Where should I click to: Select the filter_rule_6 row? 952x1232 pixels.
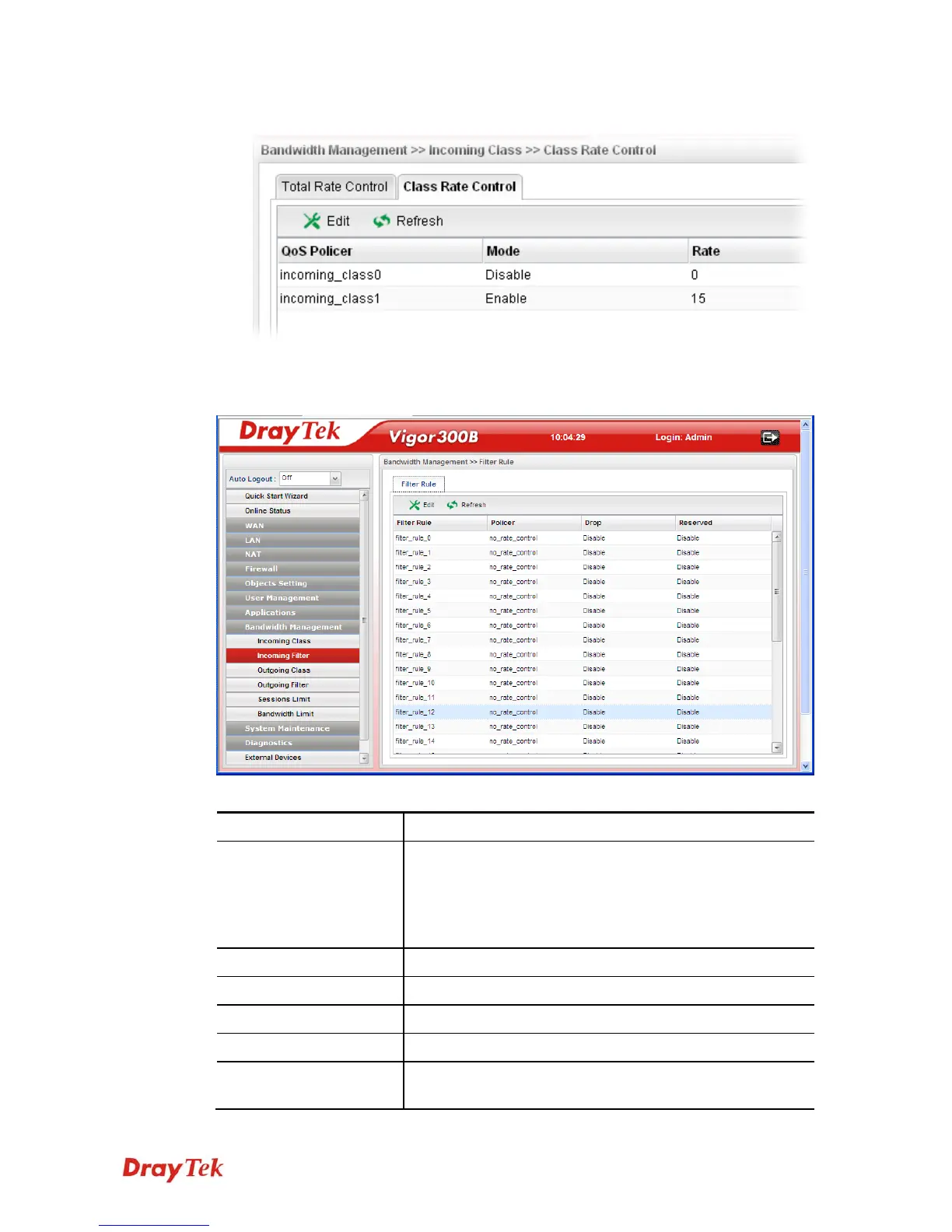coord(583,625)
